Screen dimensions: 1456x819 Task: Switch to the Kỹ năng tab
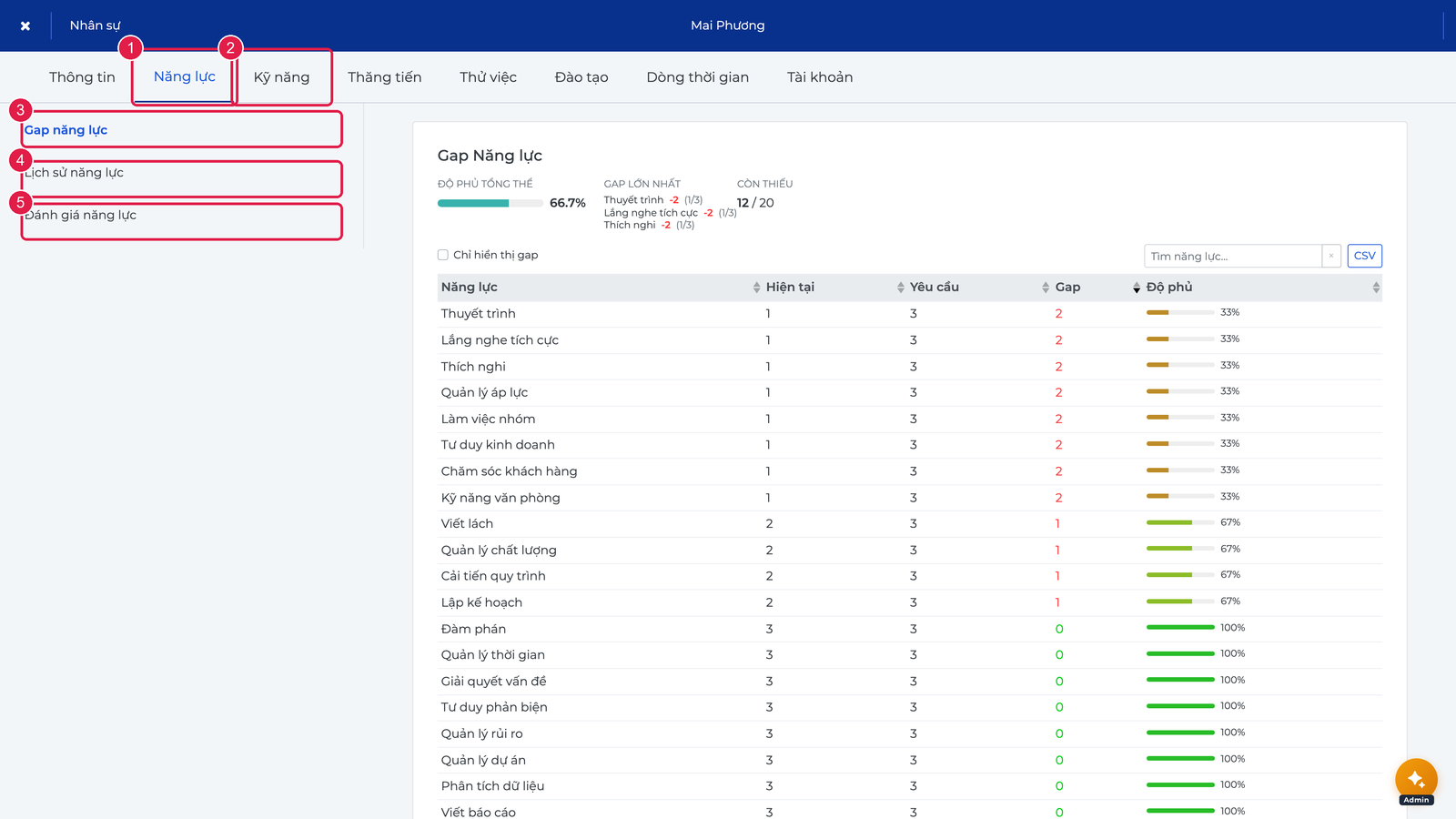(x=281, y=77)
